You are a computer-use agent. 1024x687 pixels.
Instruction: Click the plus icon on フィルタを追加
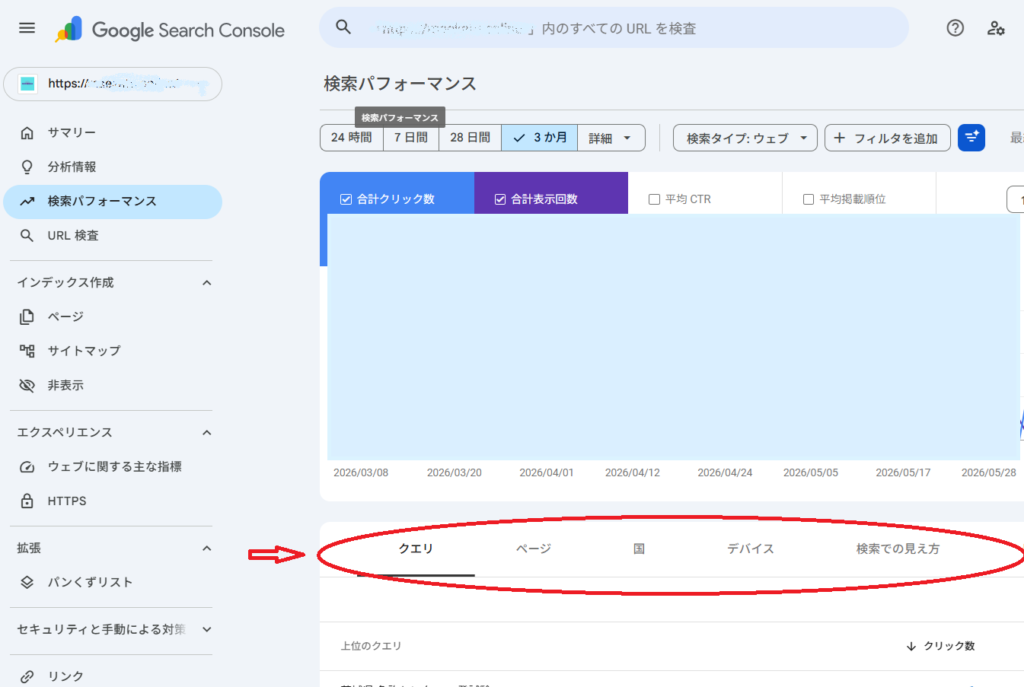[x=840, y=138]
